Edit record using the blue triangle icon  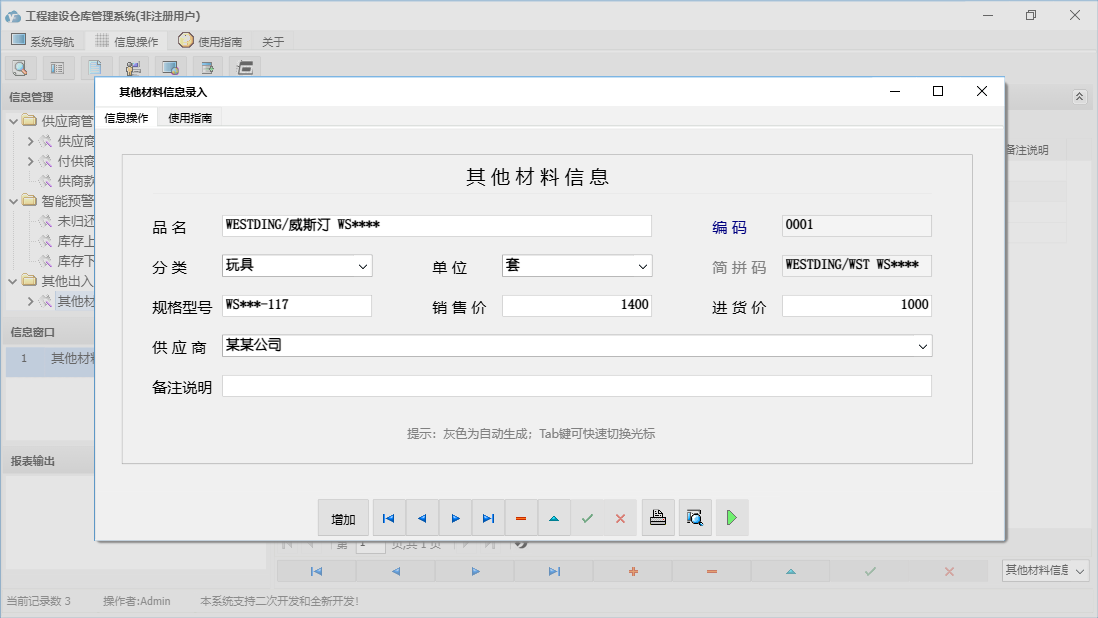pyautogui.click(x=554, y=518)
